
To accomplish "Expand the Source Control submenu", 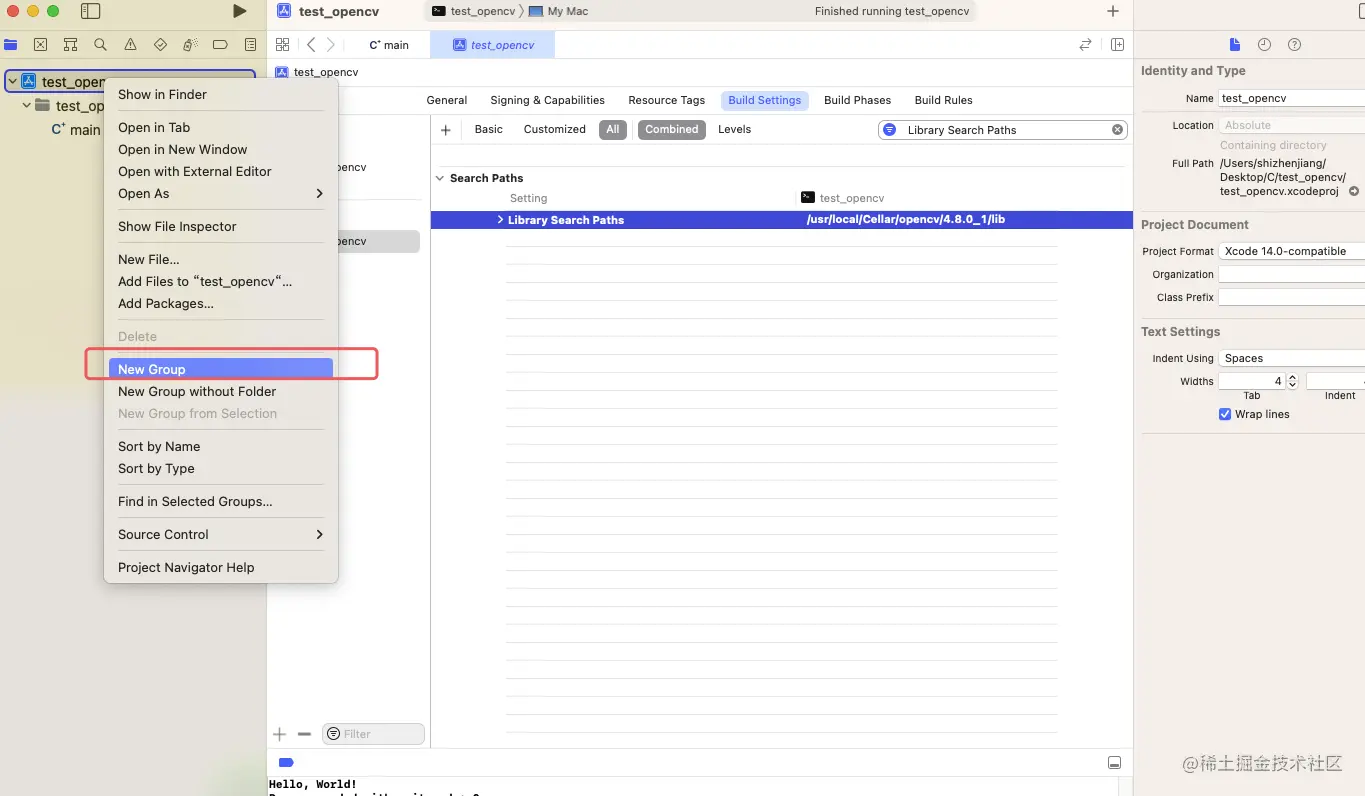I will pyautogui.click(x=319, y=535).
